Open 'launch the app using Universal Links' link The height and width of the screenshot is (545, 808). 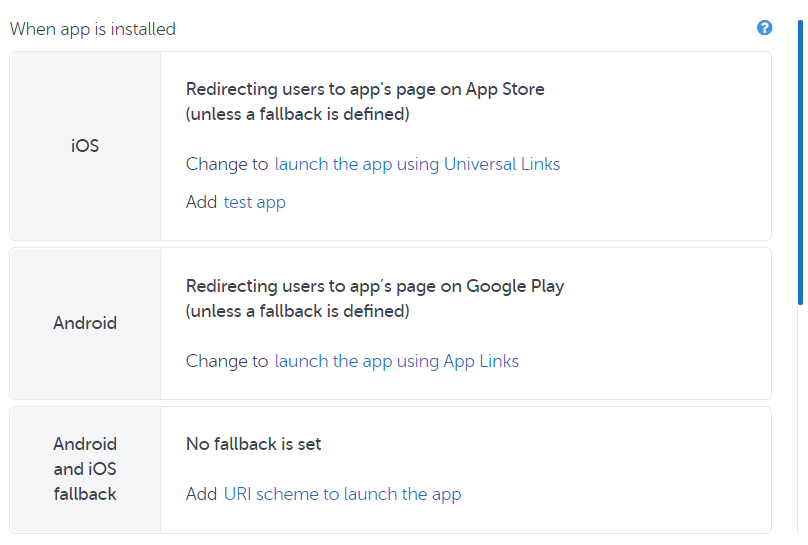coord(417,164)
